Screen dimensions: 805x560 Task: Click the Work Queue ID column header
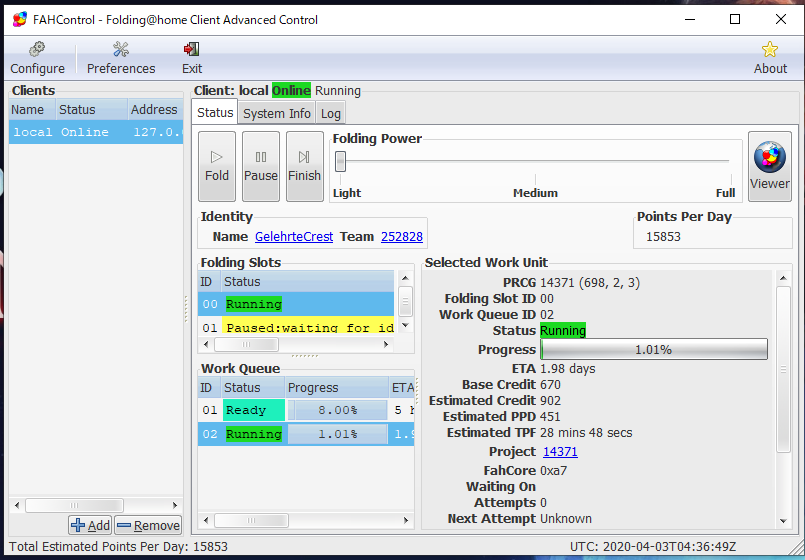[210, 388]
